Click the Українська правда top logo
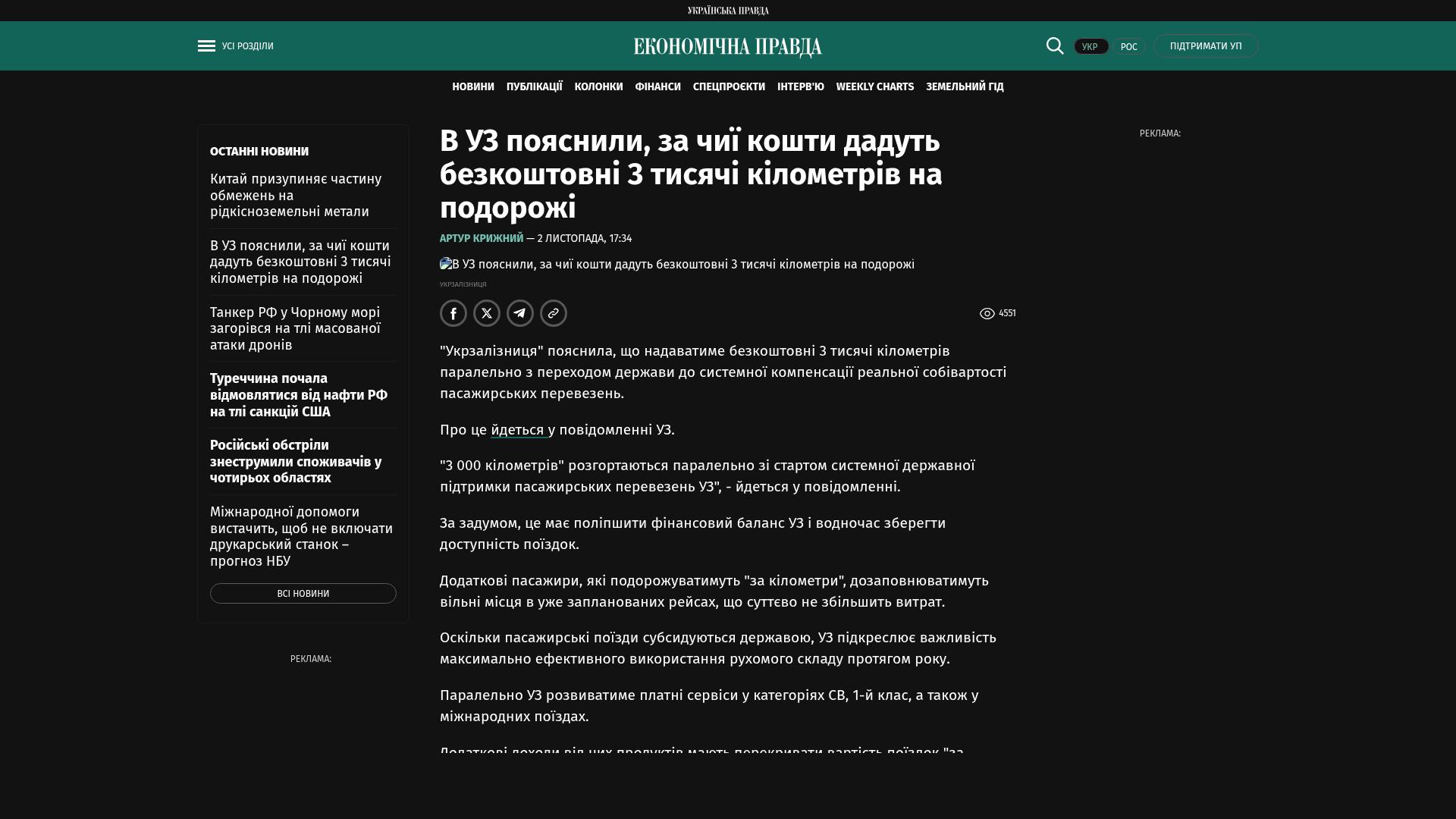1456x819 pixels. click(728, 11)
